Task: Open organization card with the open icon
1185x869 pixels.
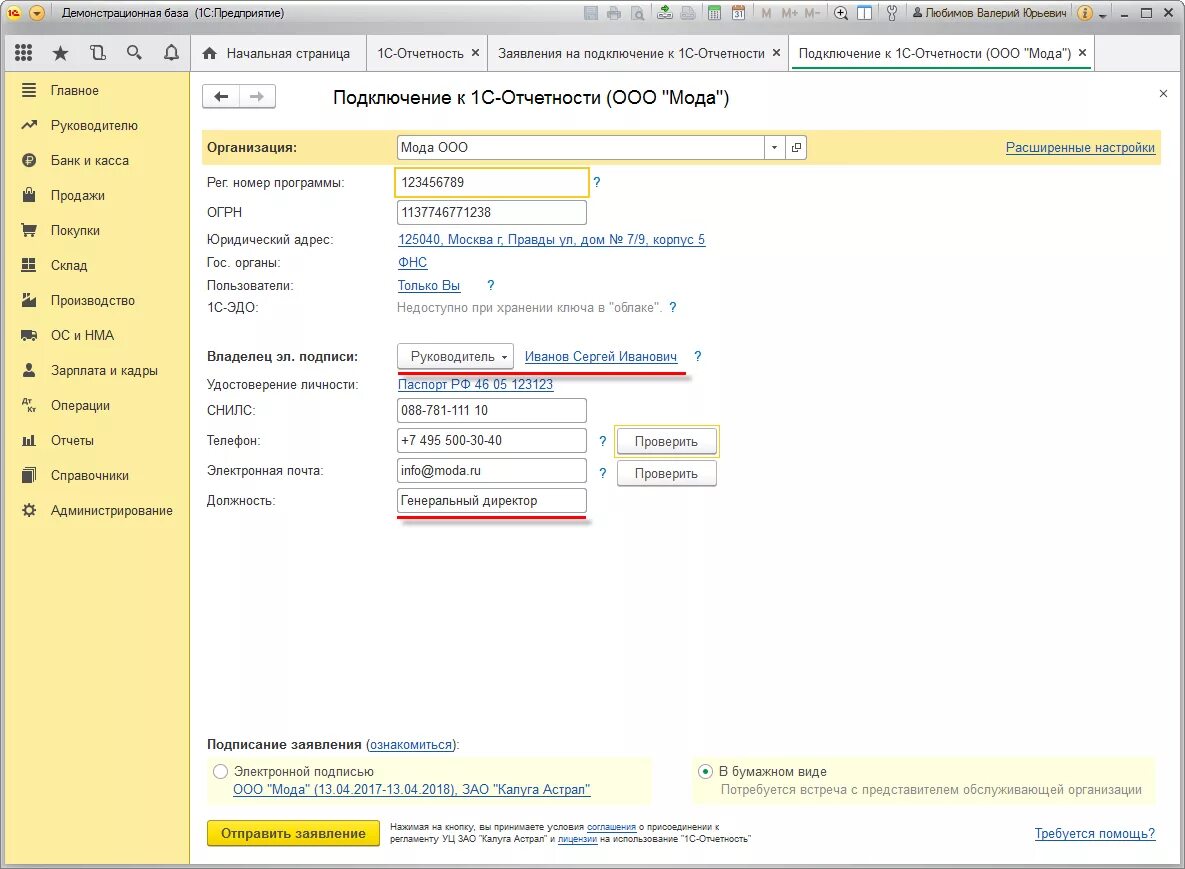Action: tap(796, 147)
